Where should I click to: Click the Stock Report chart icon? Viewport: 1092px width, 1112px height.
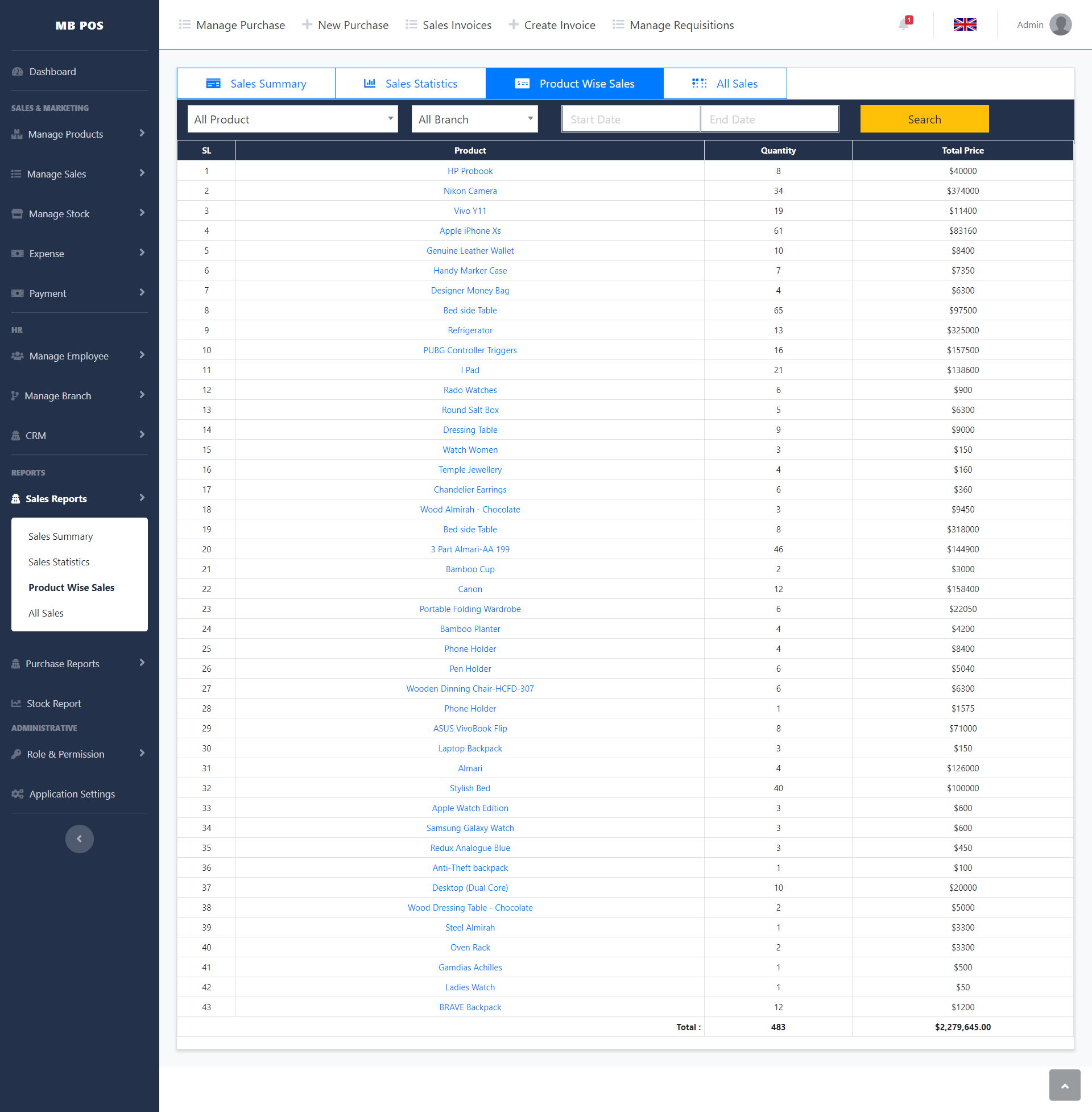pos(16,703)
